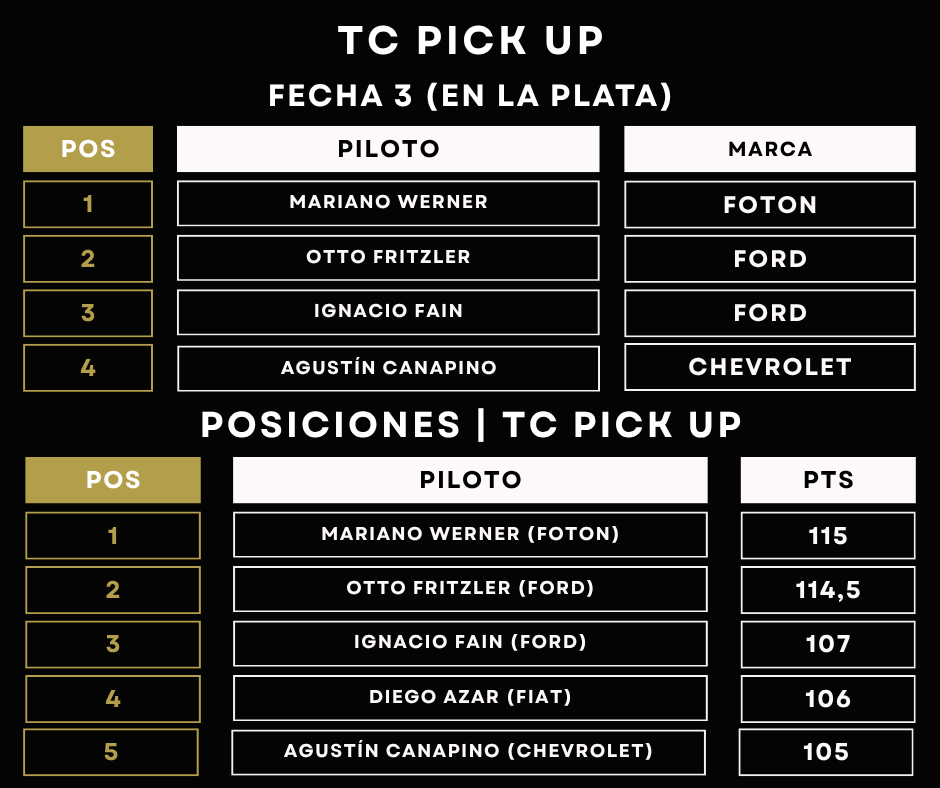The image size is (940, 788).
Task: Select the CHEVROLET brand cell
Action: click(x=769, y=367)
